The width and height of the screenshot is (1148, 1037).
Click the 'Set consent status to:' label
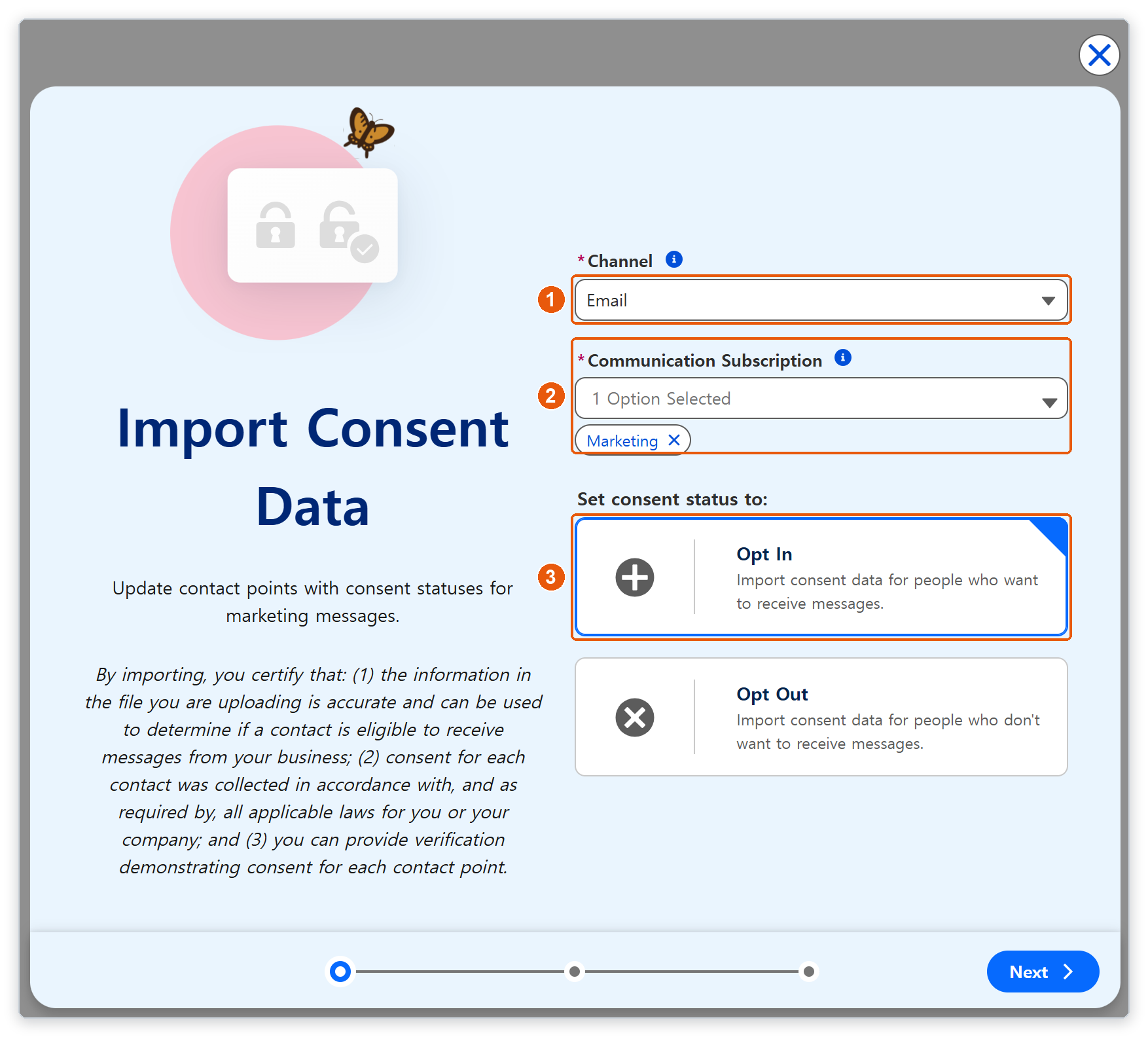coord(672,500)
